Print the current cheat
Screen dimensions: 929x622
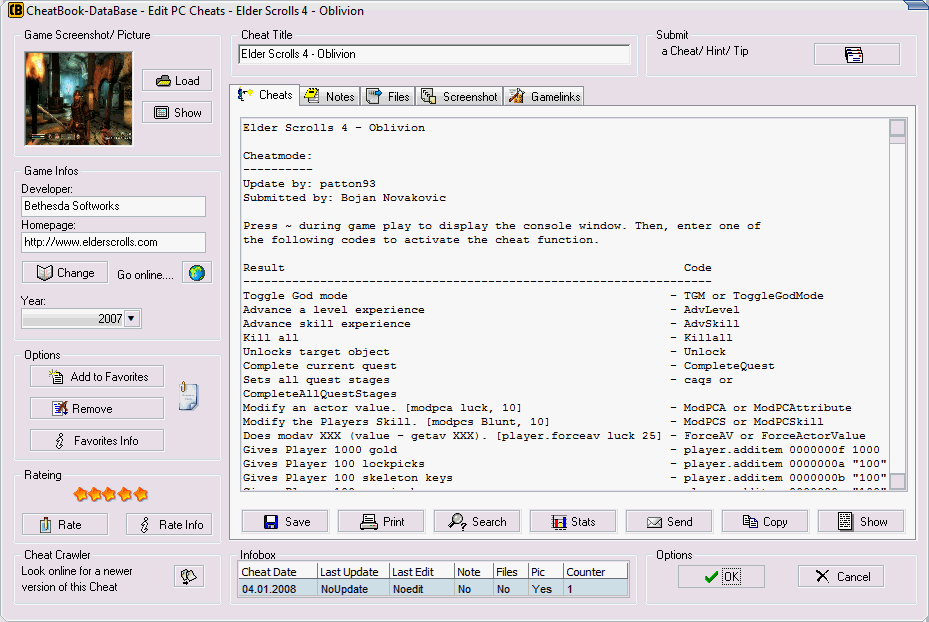pos(381,521)
